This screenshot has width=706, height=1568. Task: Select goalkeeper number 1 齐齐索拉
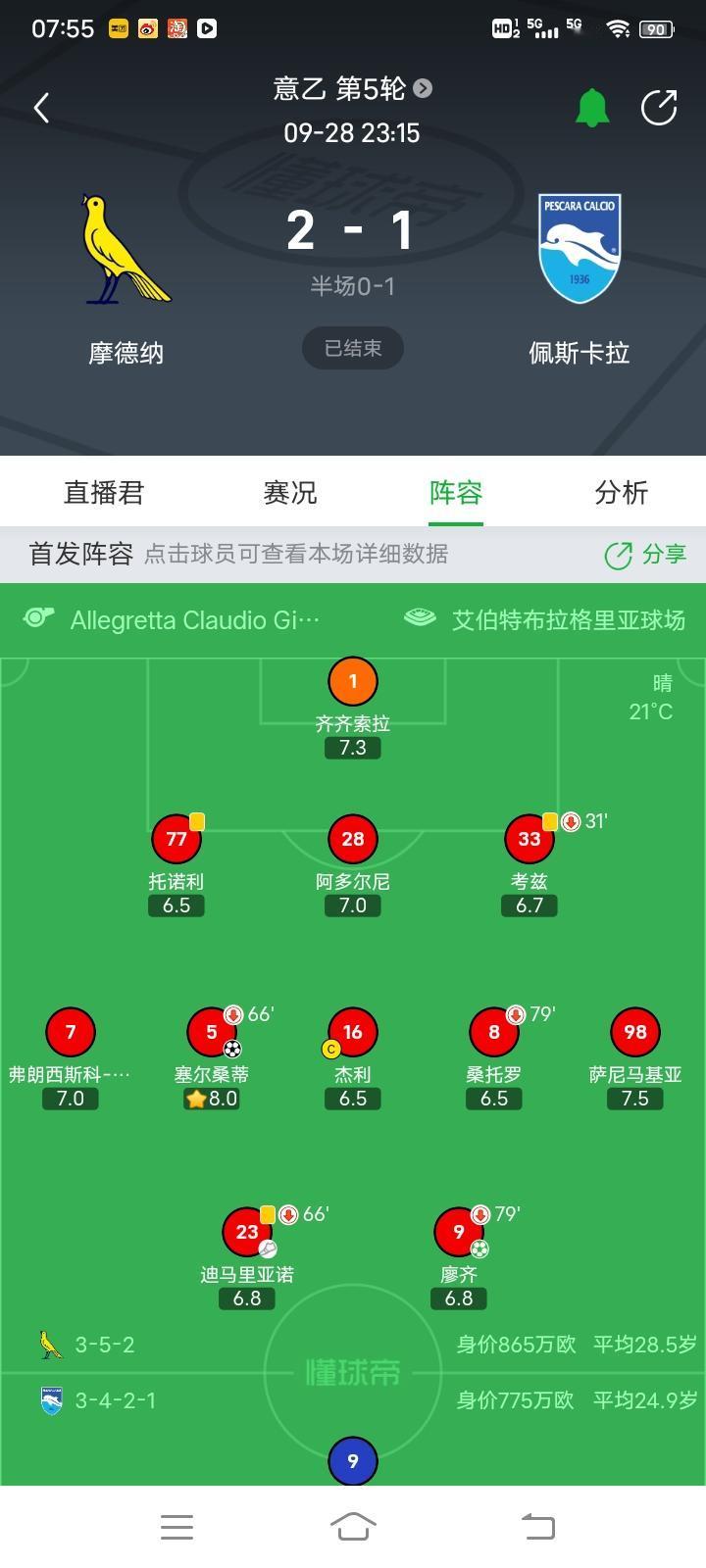(x=353, y=681)
